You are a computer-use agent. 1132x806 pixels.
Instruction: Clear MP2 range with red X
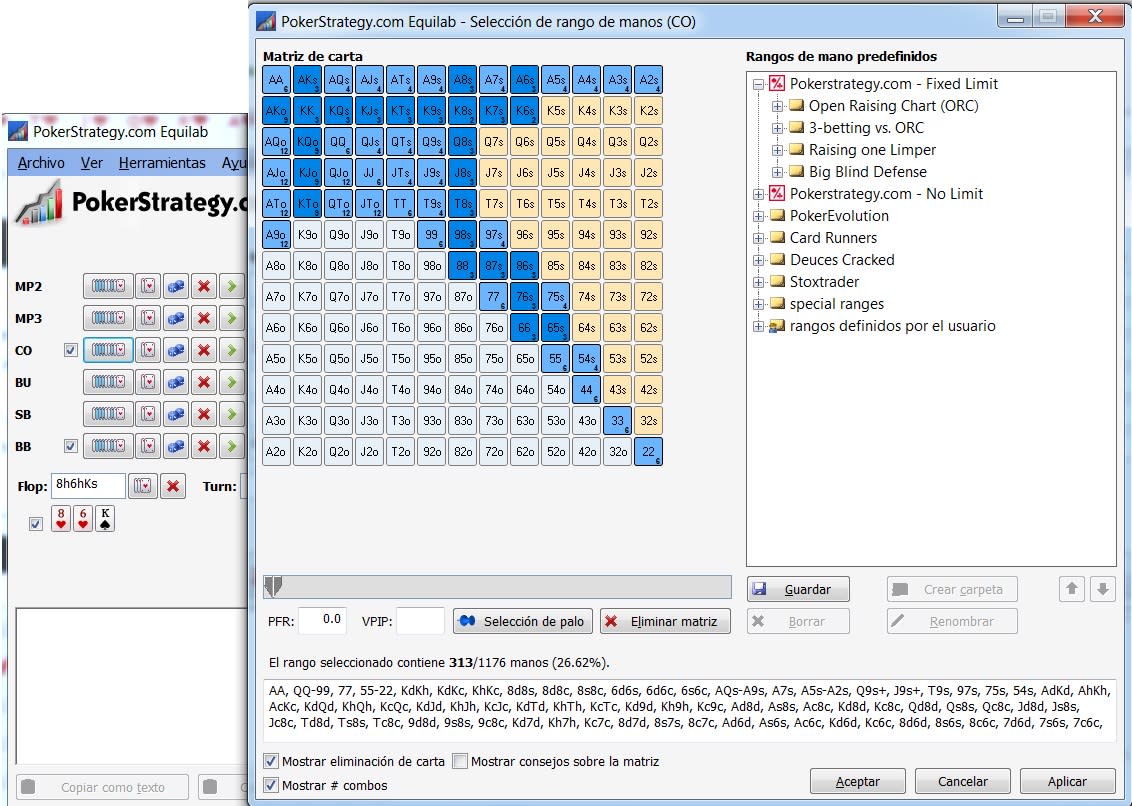tap(204, 286)
